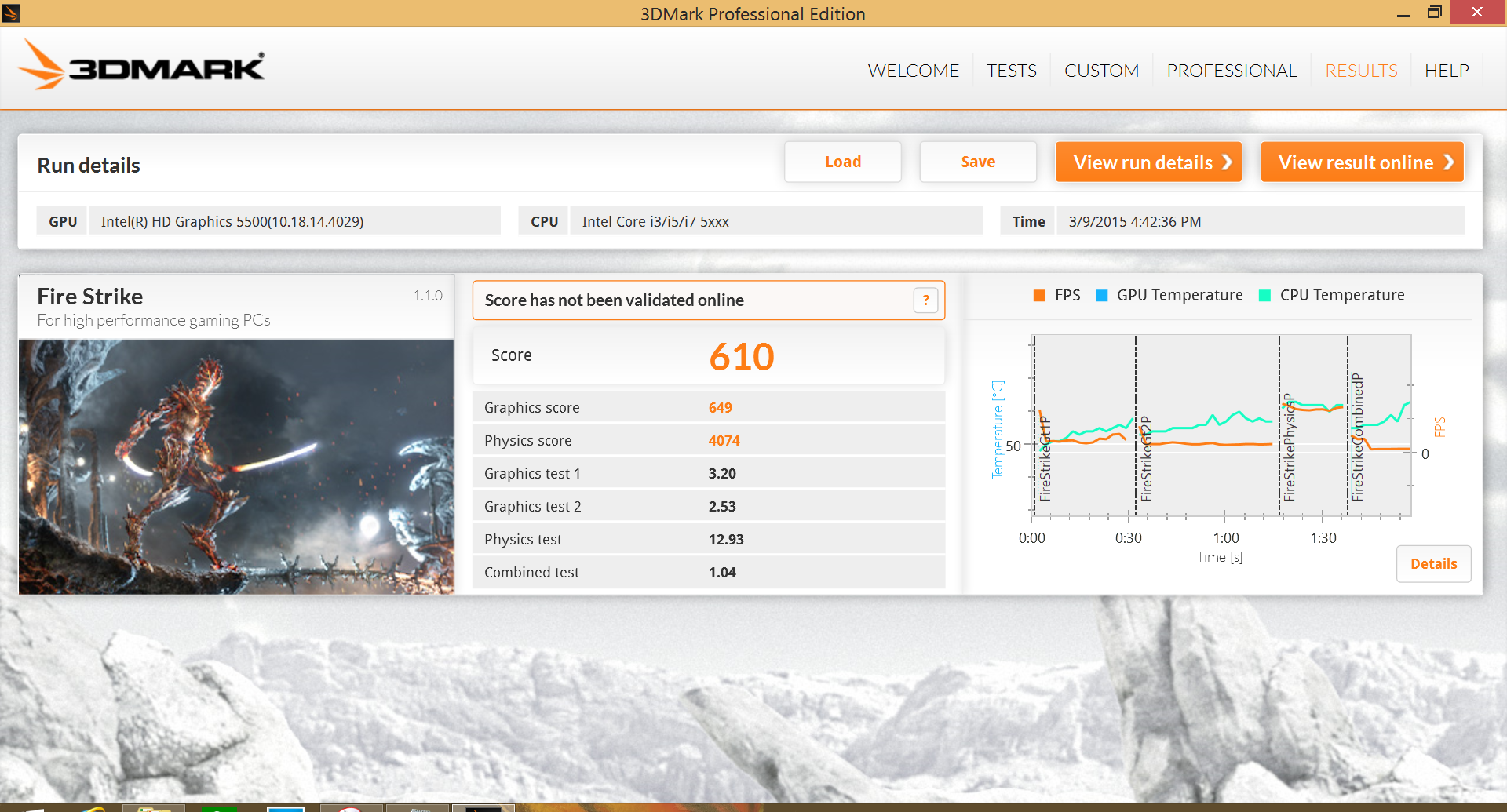This screenshot has height=812, width=1507.
Task: Click the Physics test value 12.93
Action: click(726, 540)
